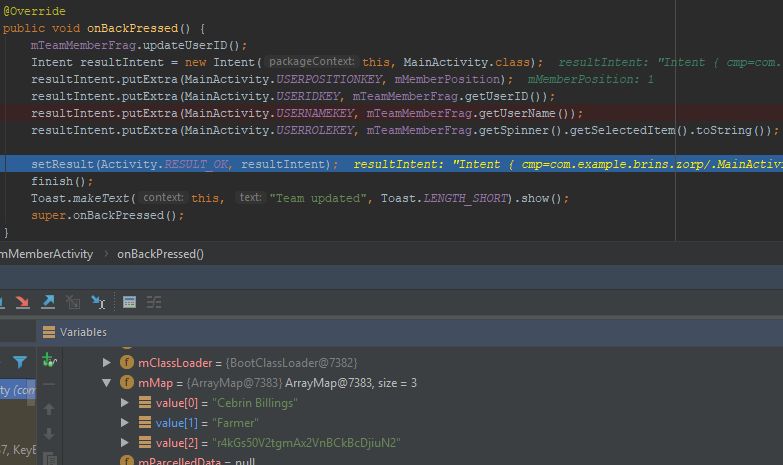Click the move watch up arrow icon
This screenshot has height=465, width=783.
pyautogui.click(x=49, y=409)
